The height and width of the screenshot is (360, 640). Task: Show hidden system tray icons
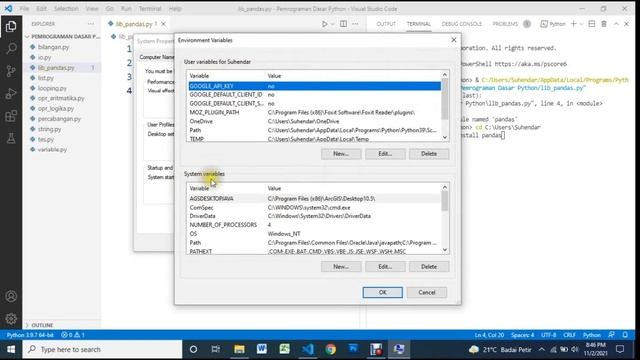click(x=541, y=349)
